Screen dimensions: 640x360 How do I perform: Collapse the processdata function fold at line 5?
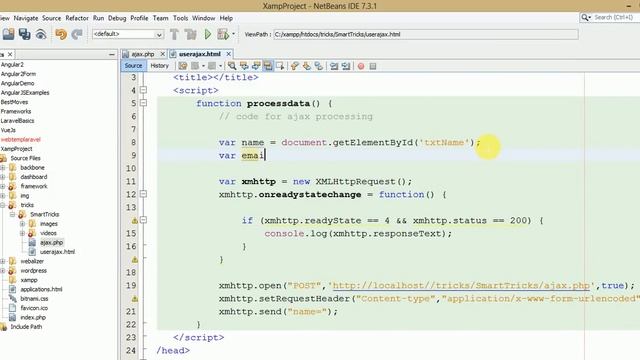coord(143,103)
